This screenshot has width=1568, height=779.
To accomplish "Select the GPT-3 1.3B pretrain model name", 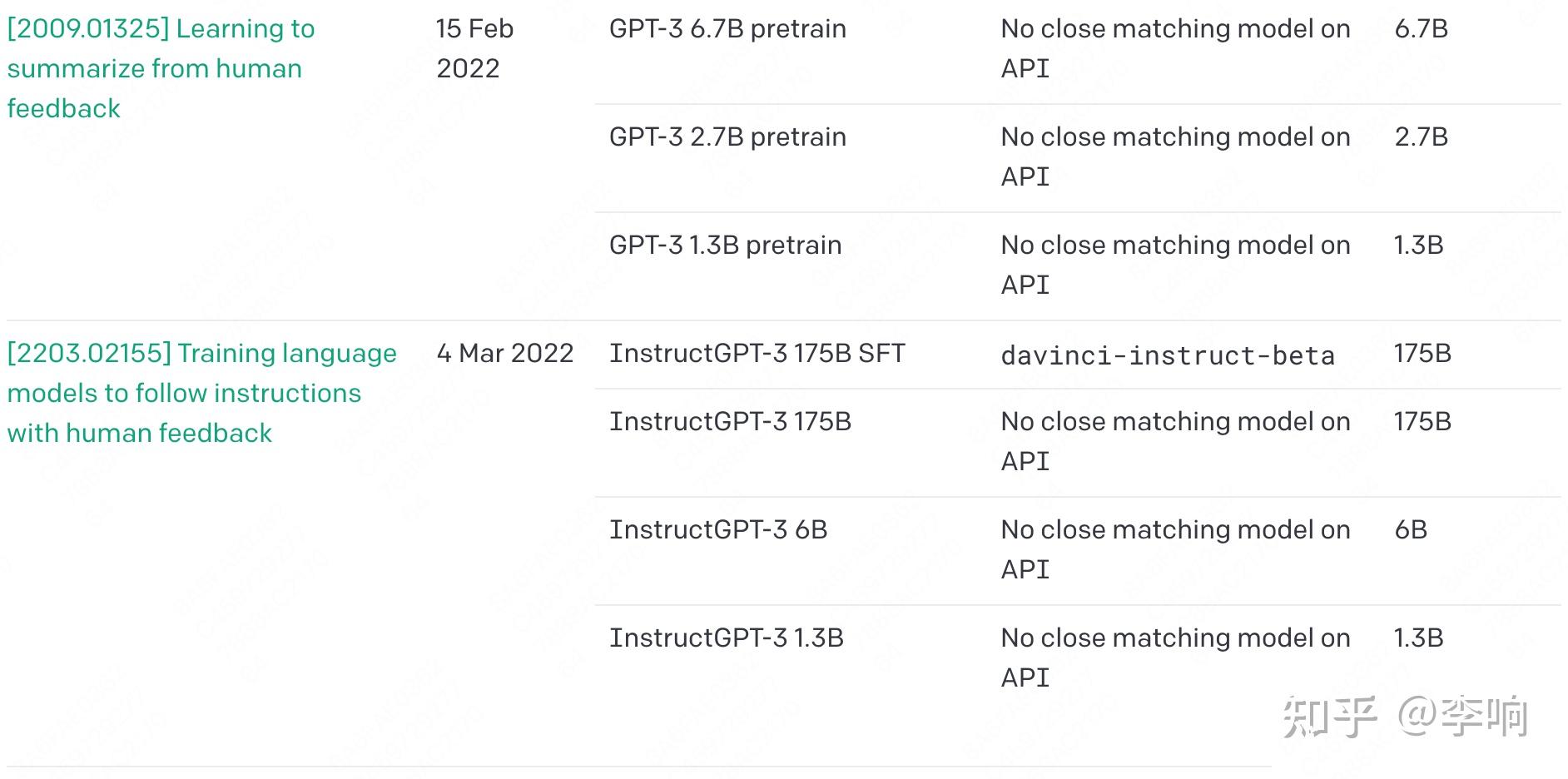I will pos(725,246).
